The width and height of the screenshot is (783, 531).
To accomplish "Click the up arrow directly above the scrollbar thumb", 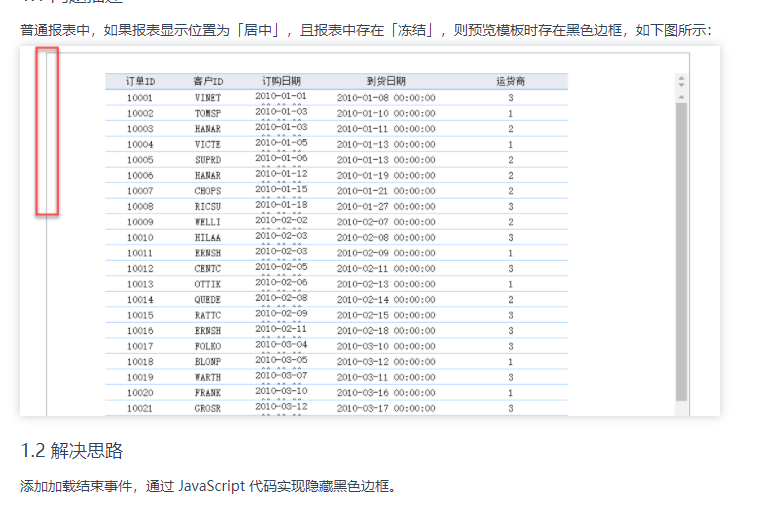I will [x=681, y=97].
